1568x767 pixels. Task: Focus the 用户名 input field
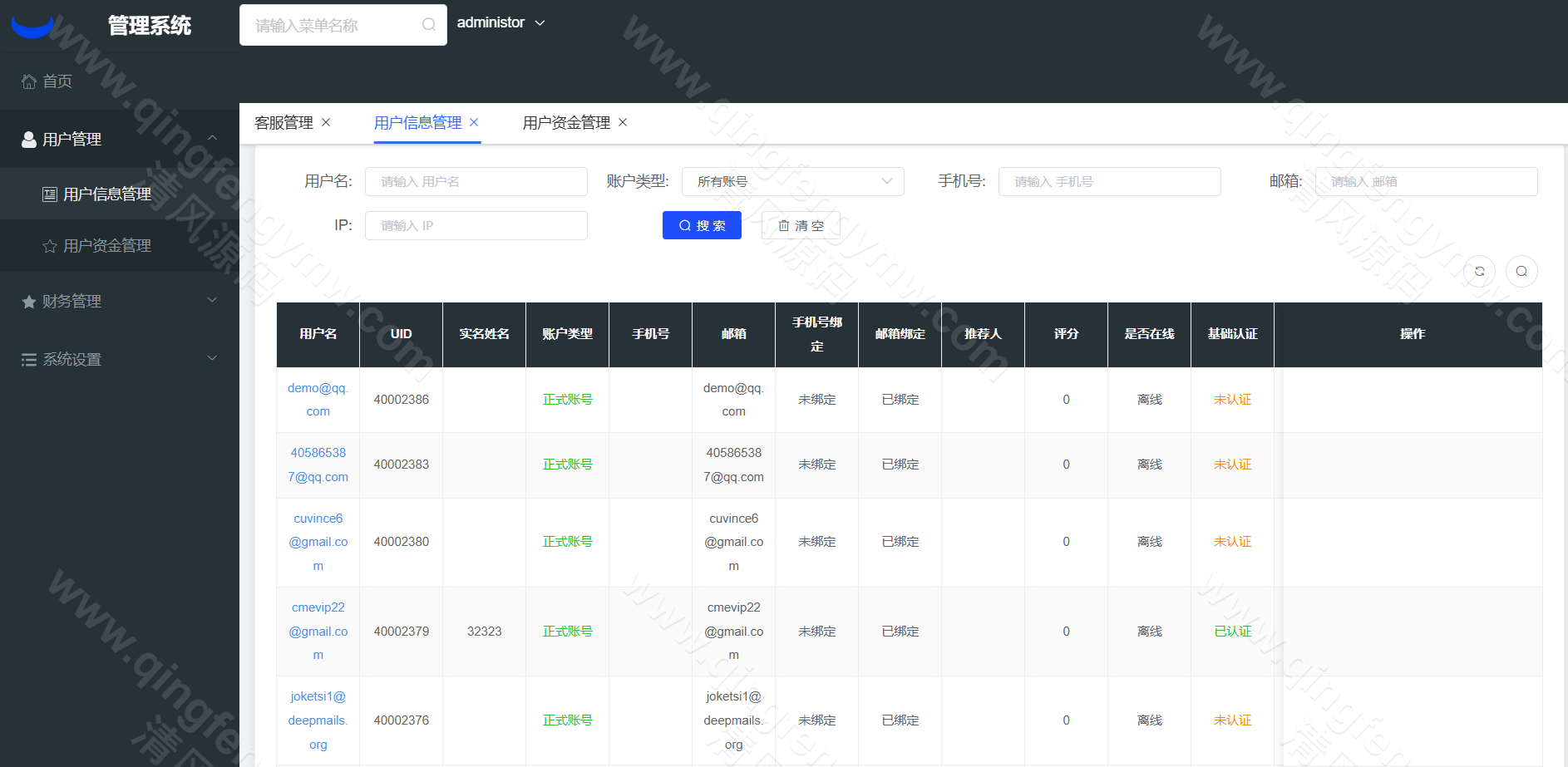click(476, 182)
